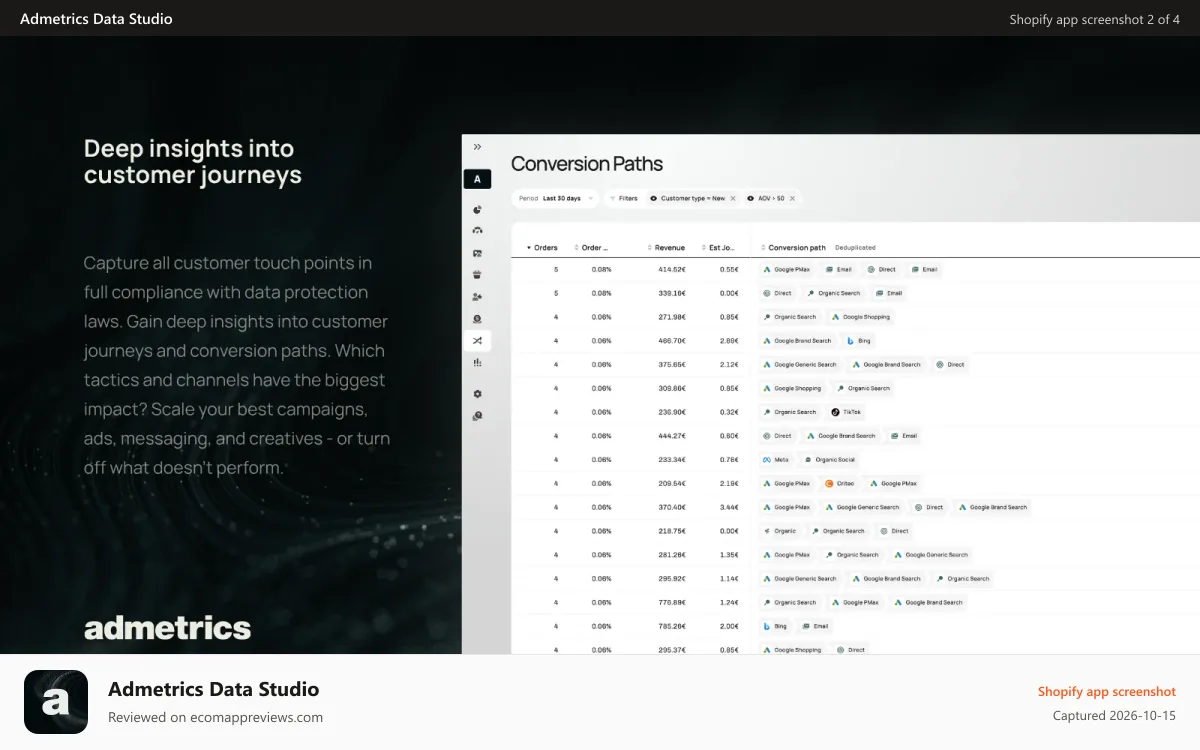Image resolution: width=1200 pixels, height=750 pixels.
Task: Expand the sidebar with the double-chevron icon
Action: tap(477, 147)
